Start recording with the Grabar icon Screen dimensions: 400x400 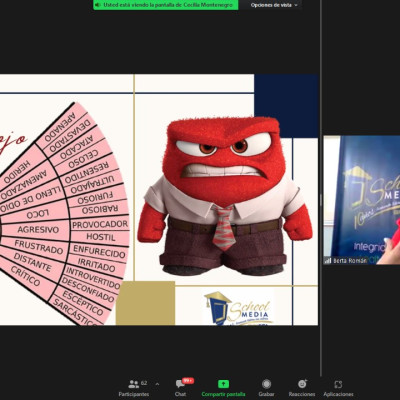[266, 384]
